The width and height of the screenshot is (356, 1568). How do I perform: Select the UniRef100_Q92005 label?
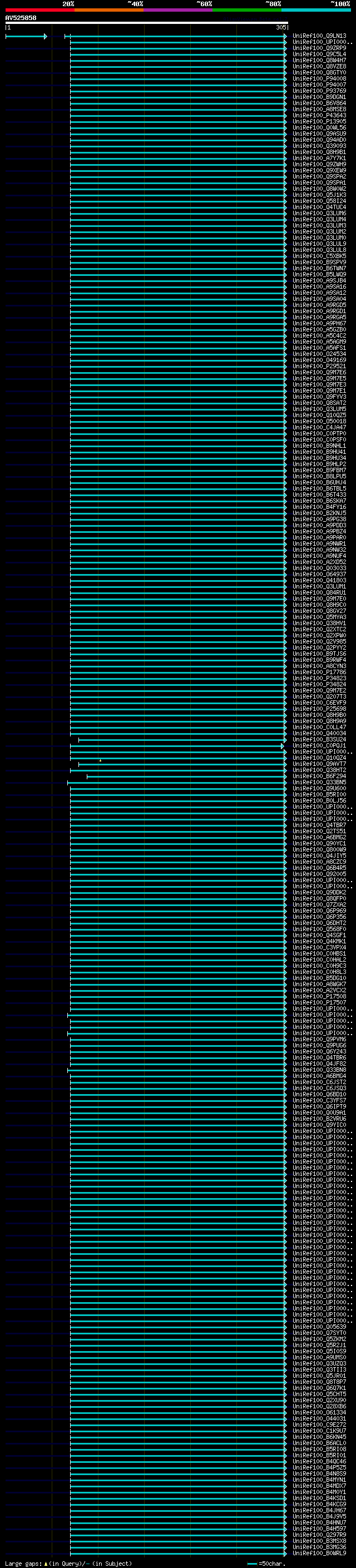pos(319,874)
